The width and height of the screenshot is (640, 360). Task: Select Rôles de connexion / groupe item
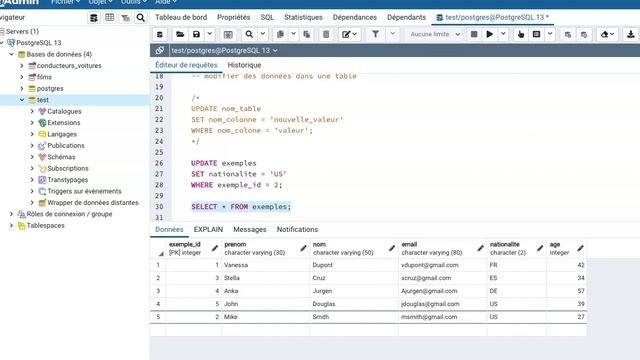tap(69, 214)
